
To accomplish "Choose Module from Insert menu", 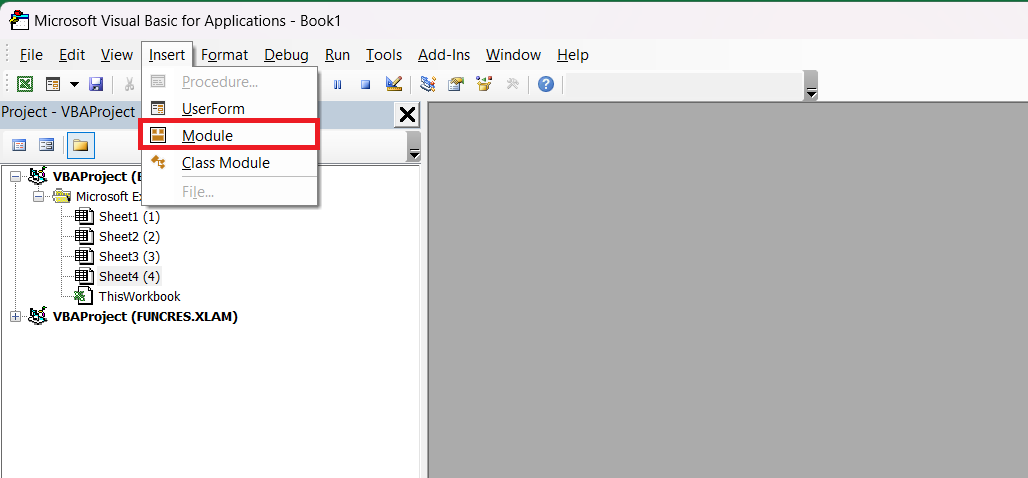I will 229,136.
